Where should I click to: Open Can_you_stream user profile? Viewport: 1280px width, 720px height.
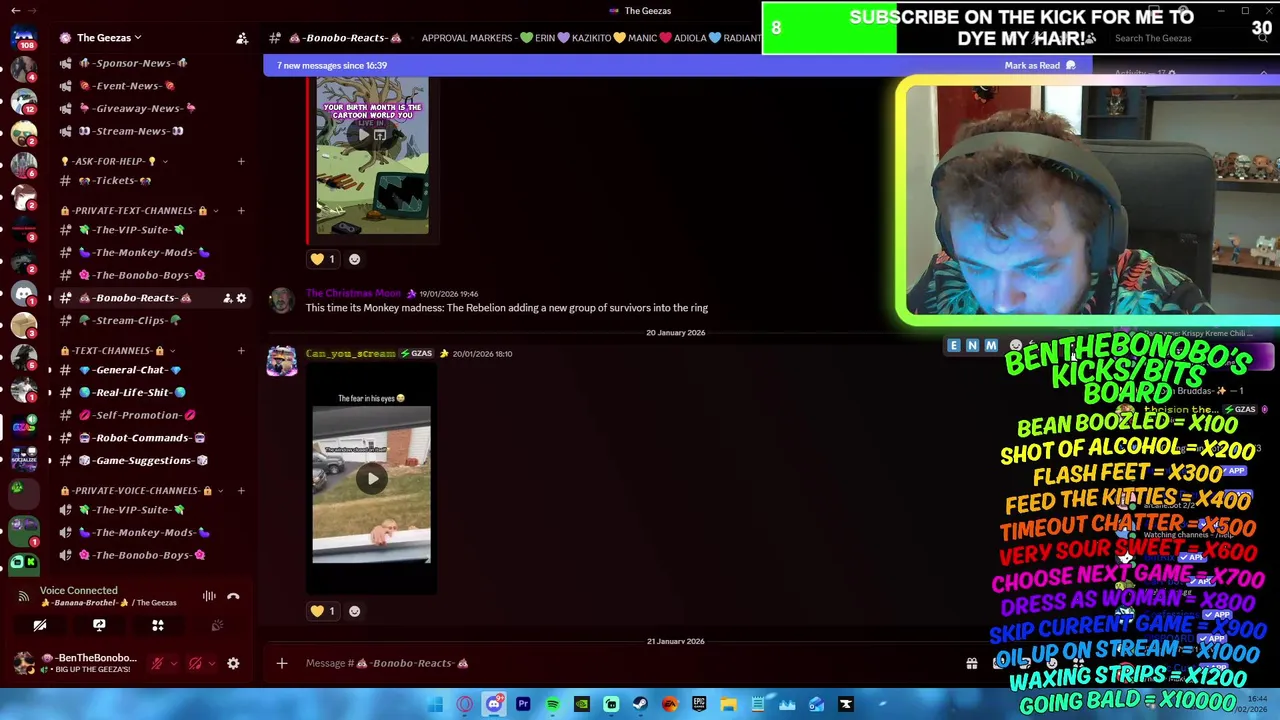(350, 353)
